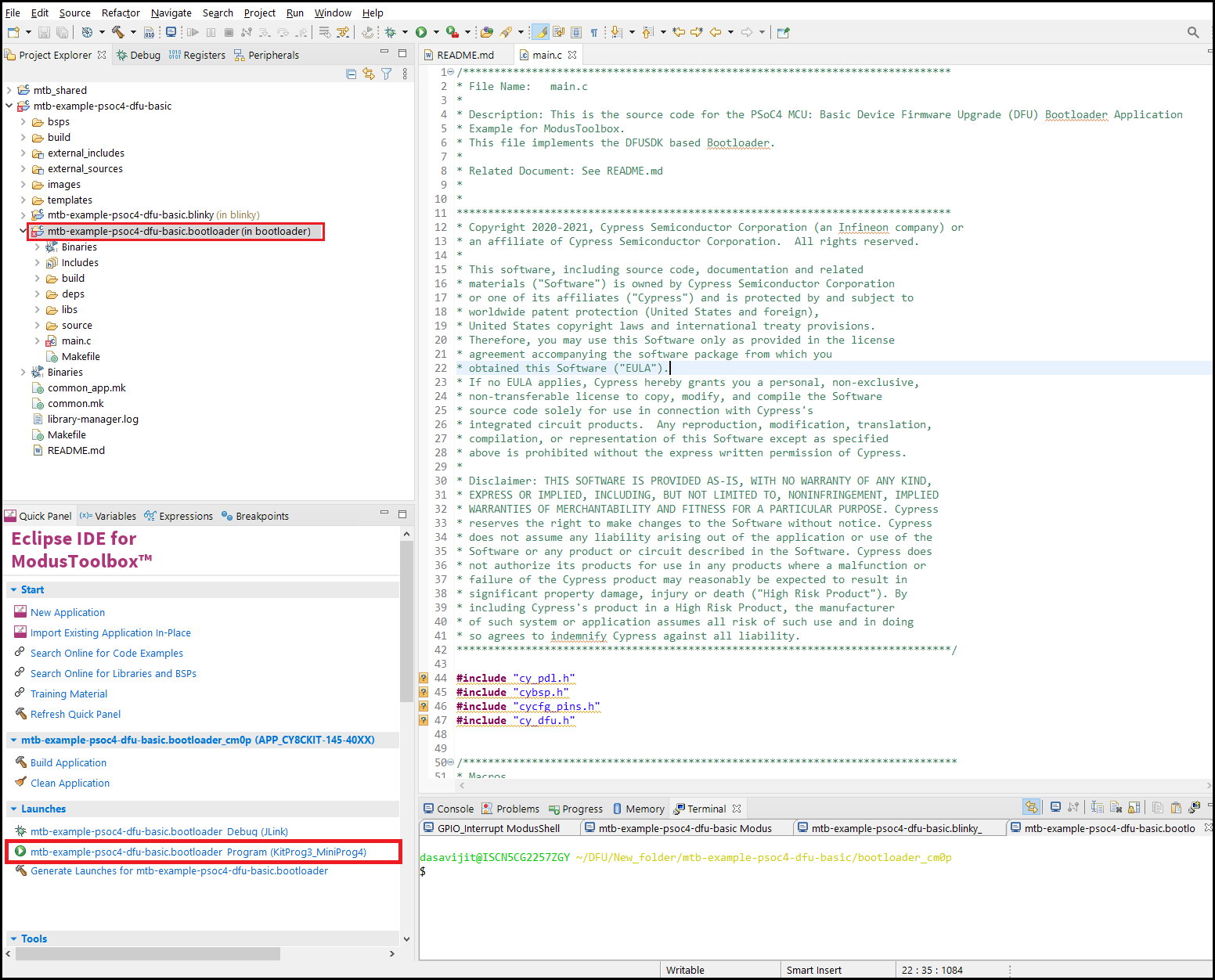Click Generate Launches for bootloader link
1215x980 pixels.
pyautogui.click(x=179, y=870)
